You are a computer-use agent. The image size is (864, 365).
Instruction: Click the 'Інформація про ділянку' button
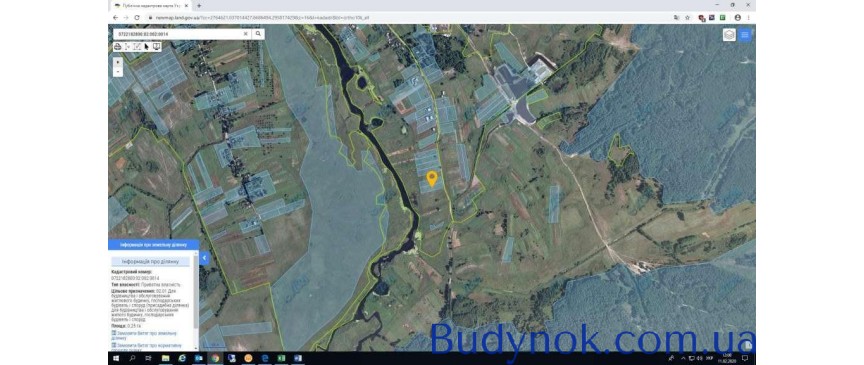[150, 261]
